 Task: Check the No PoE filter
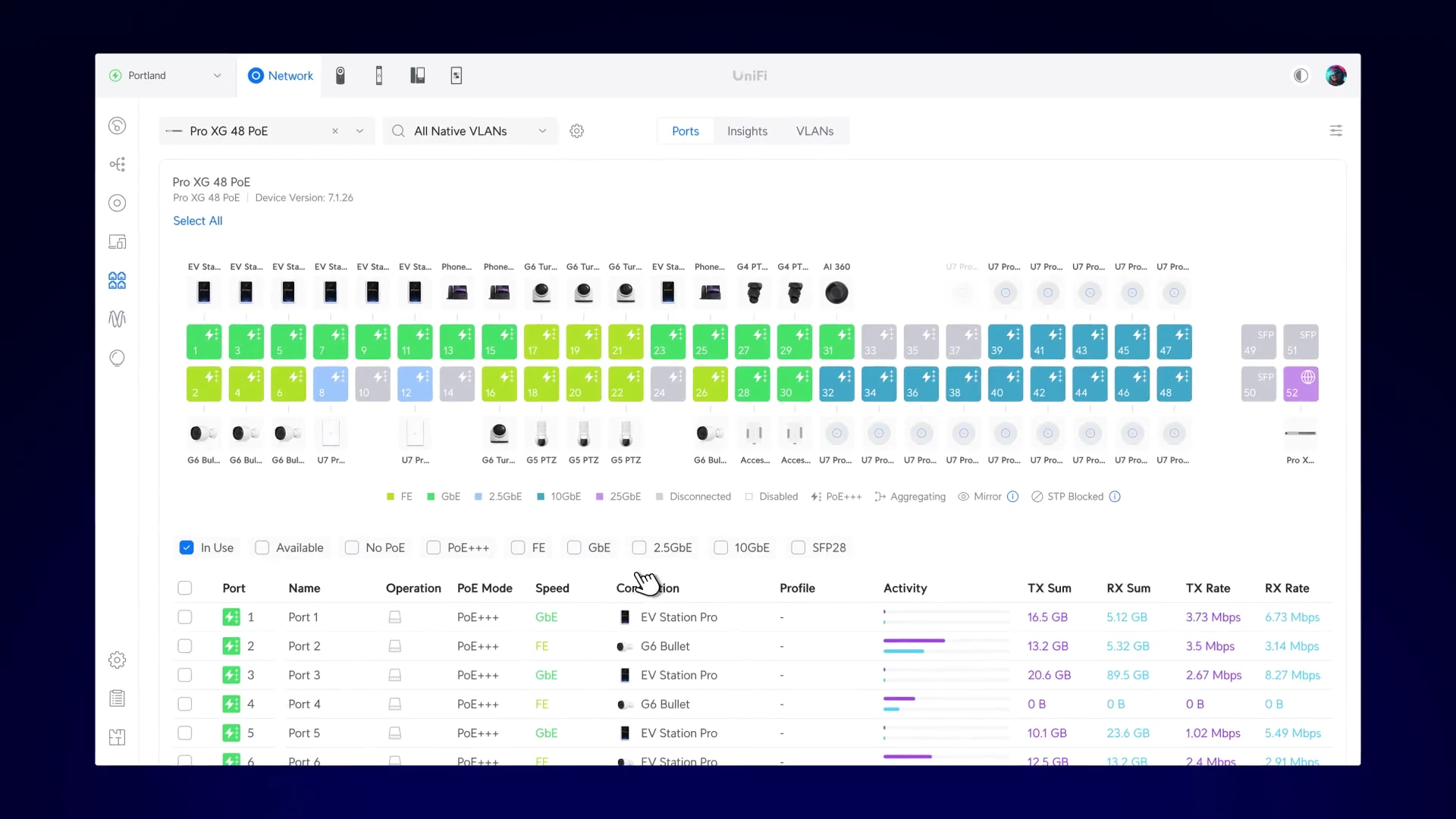tap(352, 548)
